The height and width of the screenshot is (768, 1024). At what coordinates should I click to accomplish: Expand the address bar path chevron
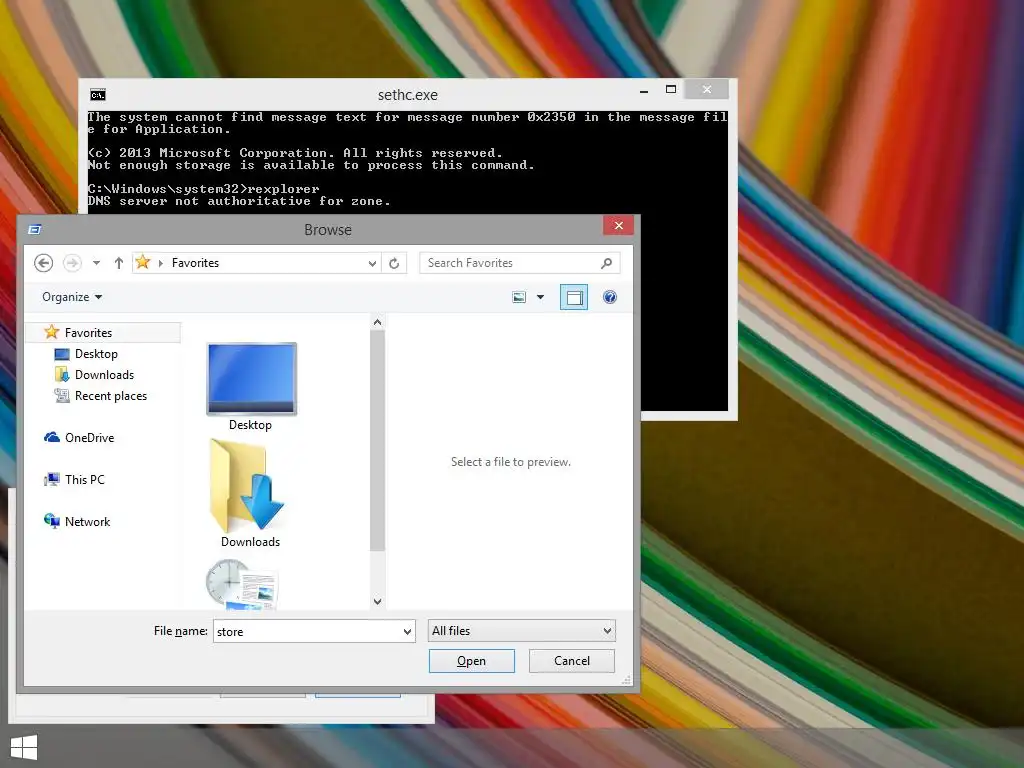point(161,263)
